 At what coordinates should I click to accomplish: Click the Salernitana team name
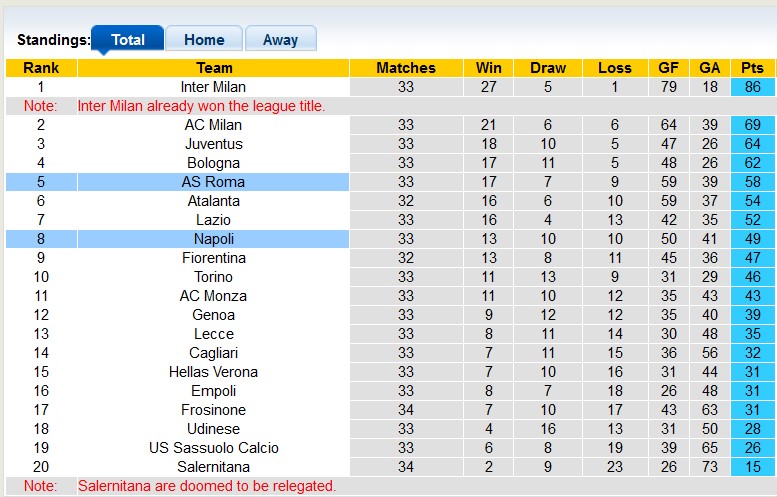coord(213,467)
